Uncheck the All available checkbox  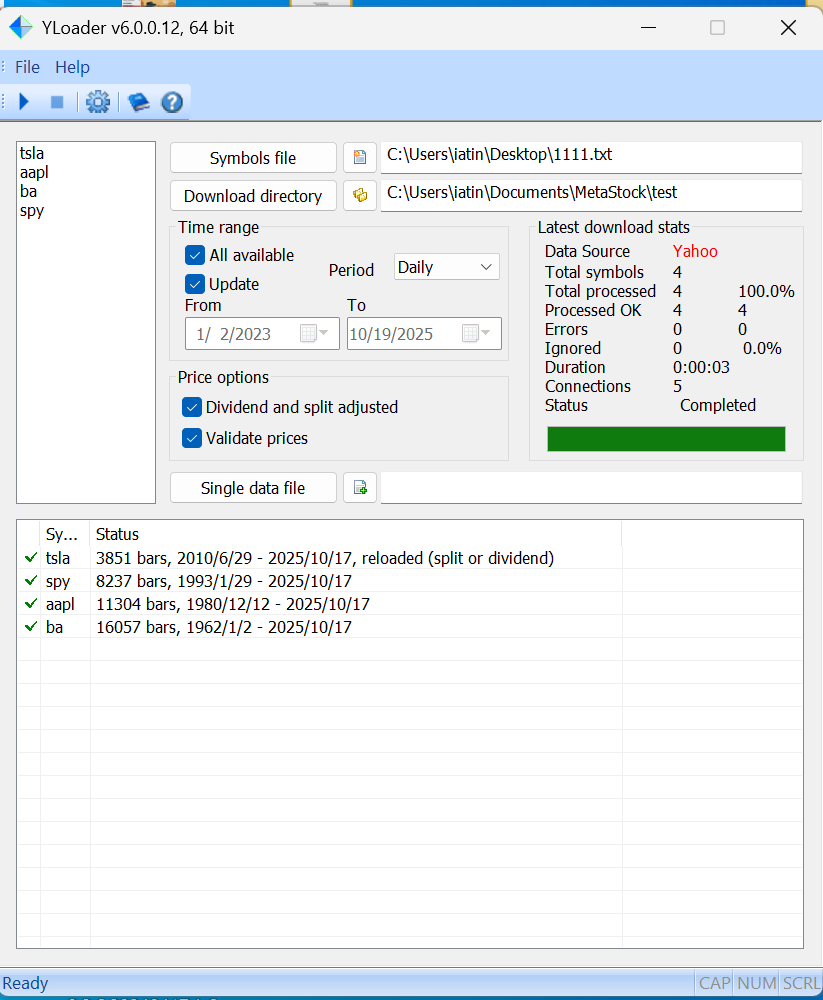[195, 255]
